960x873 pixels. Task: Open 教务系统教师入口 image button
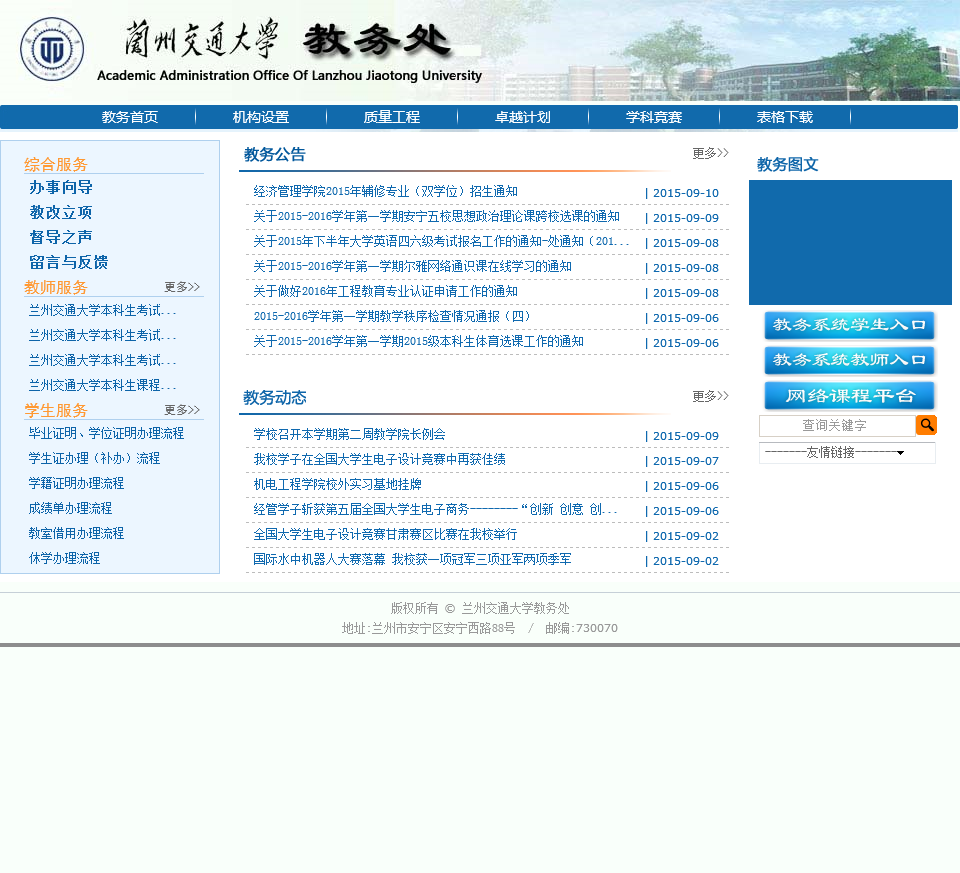(x=849, y=361)
